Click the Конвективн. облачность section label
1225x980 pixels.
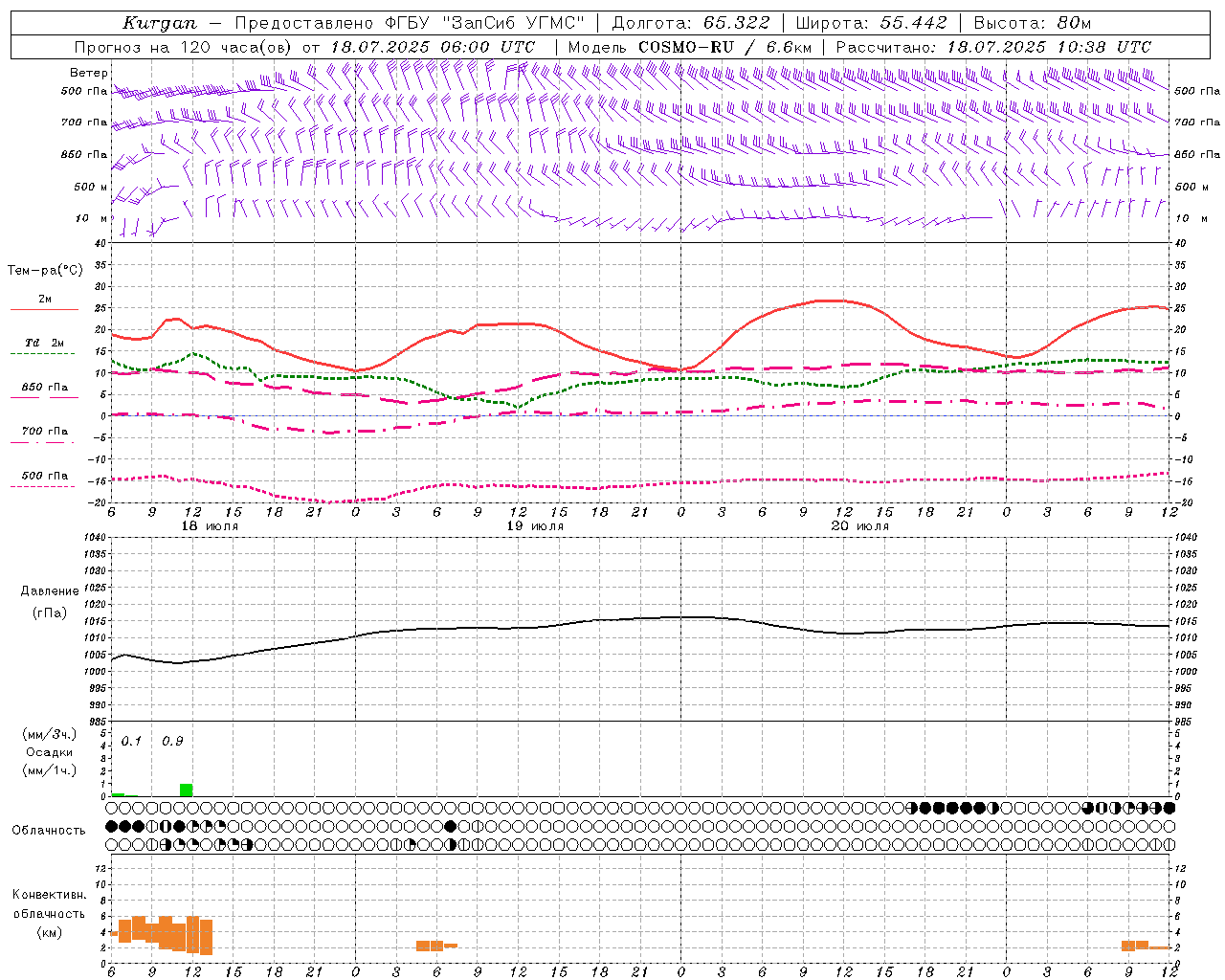point(49,913)
